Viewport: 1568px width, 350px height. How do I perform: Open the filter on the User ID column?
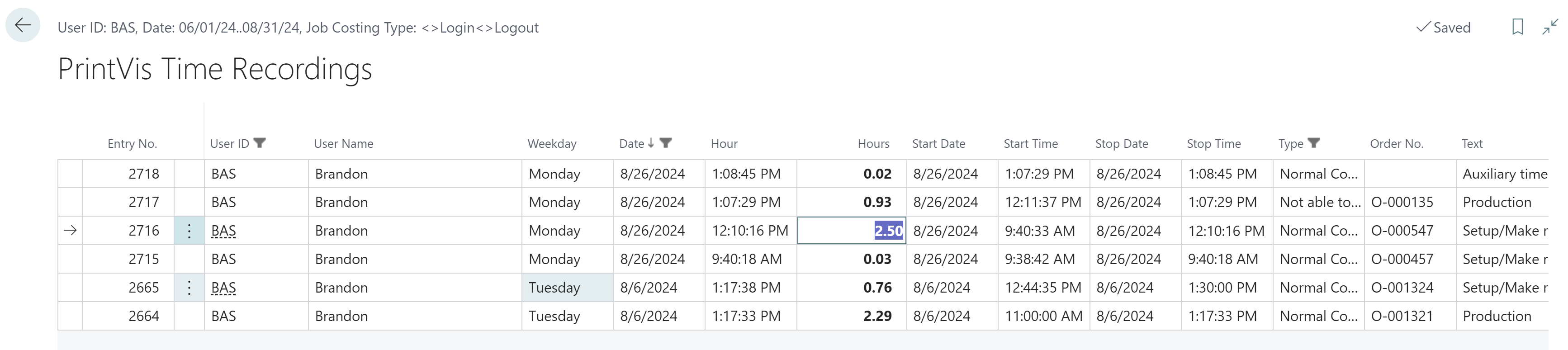coord(259,143)
